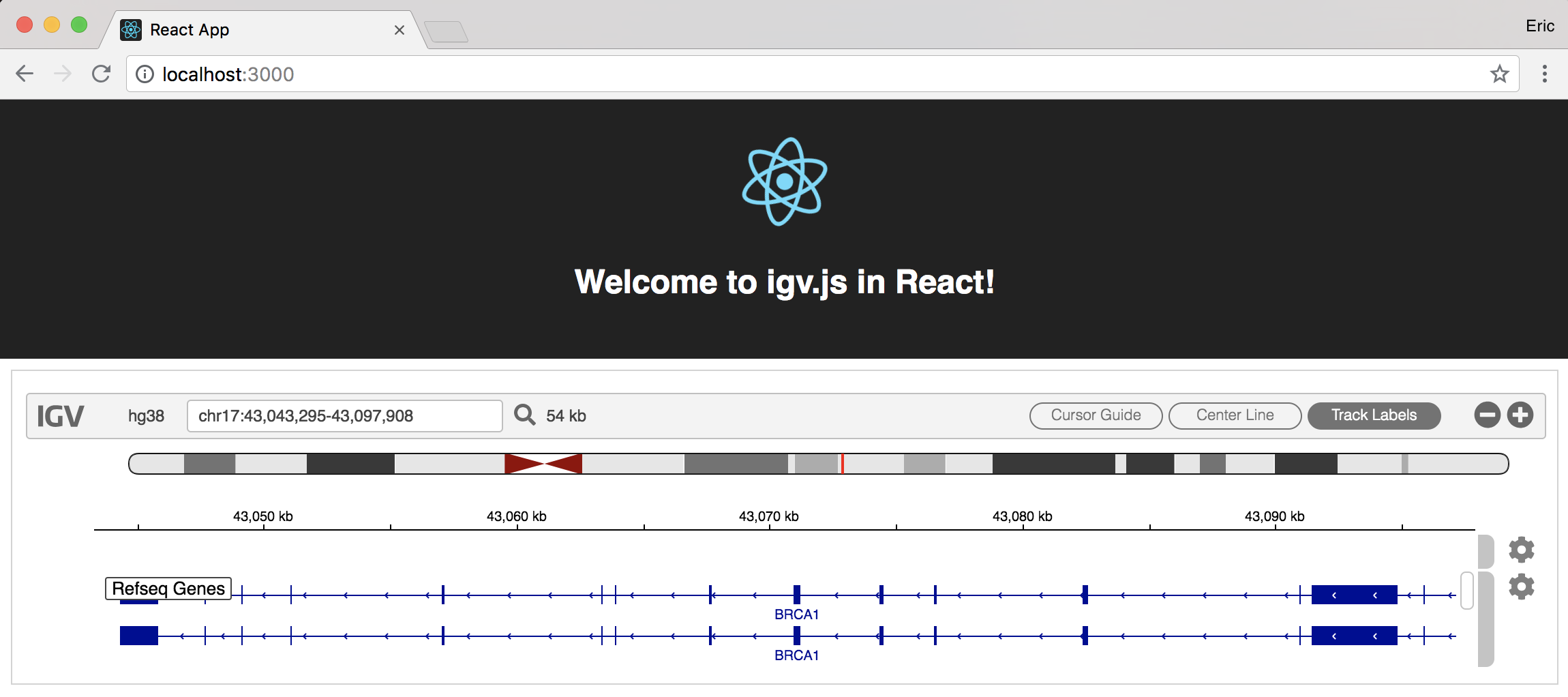
Task: Click the IGV logo
Action: coord(60,416)
